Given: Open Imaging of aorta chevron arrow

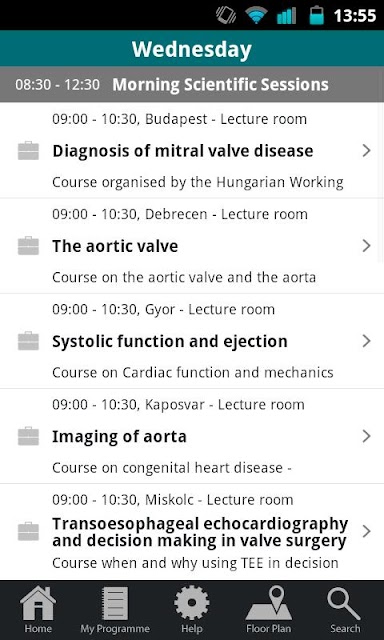Looking at the screenshot, I should [366, 436].
